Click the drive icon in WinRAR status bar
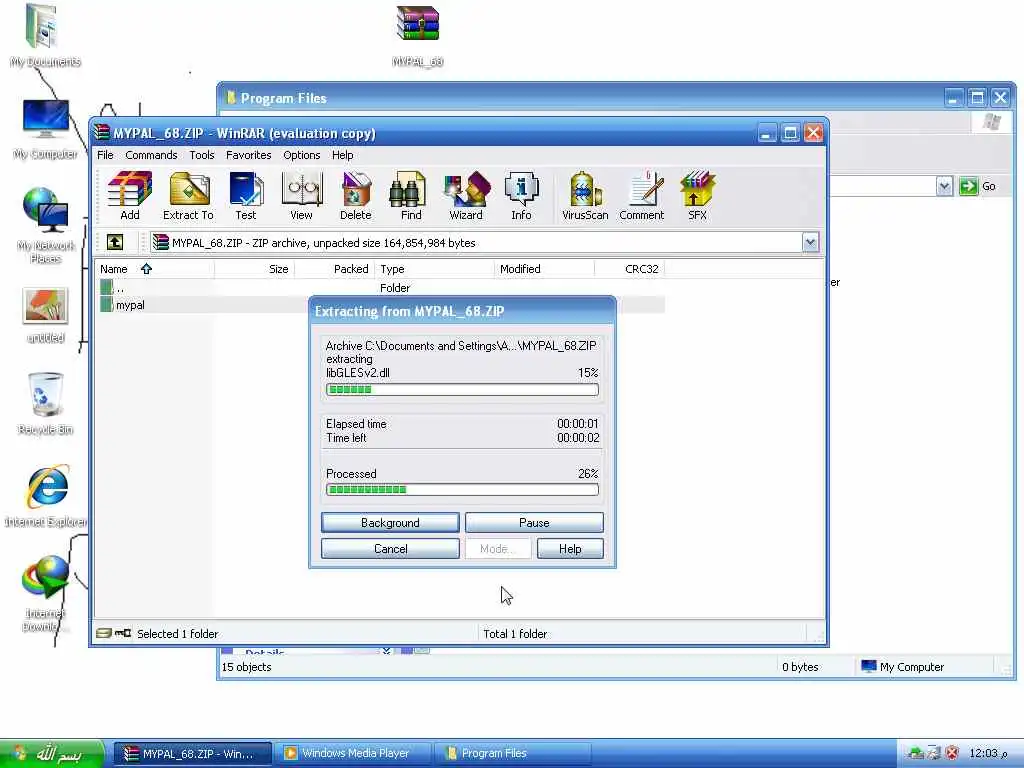Viewport: 1024px width, 768px height. (x=104, y=633)
